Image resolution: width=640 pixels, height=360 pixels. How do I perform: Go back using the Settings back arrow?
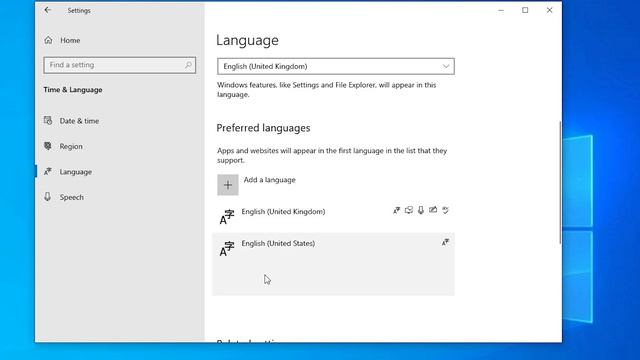click(x=48, y=10)
